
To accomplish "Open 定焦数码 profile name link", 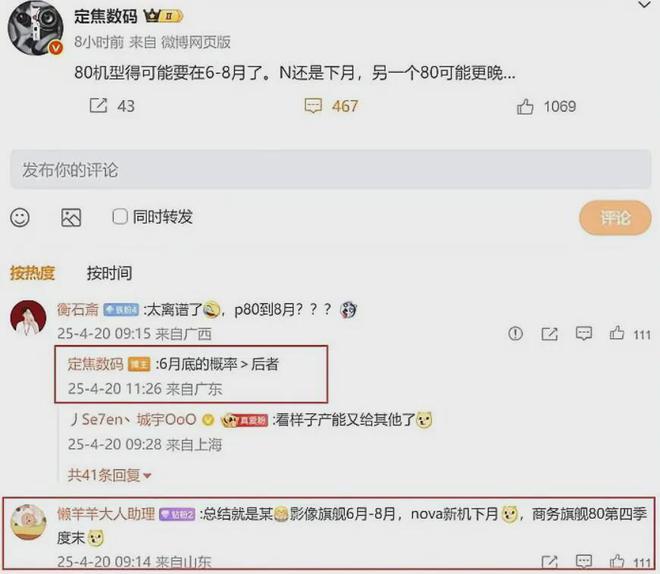I will coord(106,16).
